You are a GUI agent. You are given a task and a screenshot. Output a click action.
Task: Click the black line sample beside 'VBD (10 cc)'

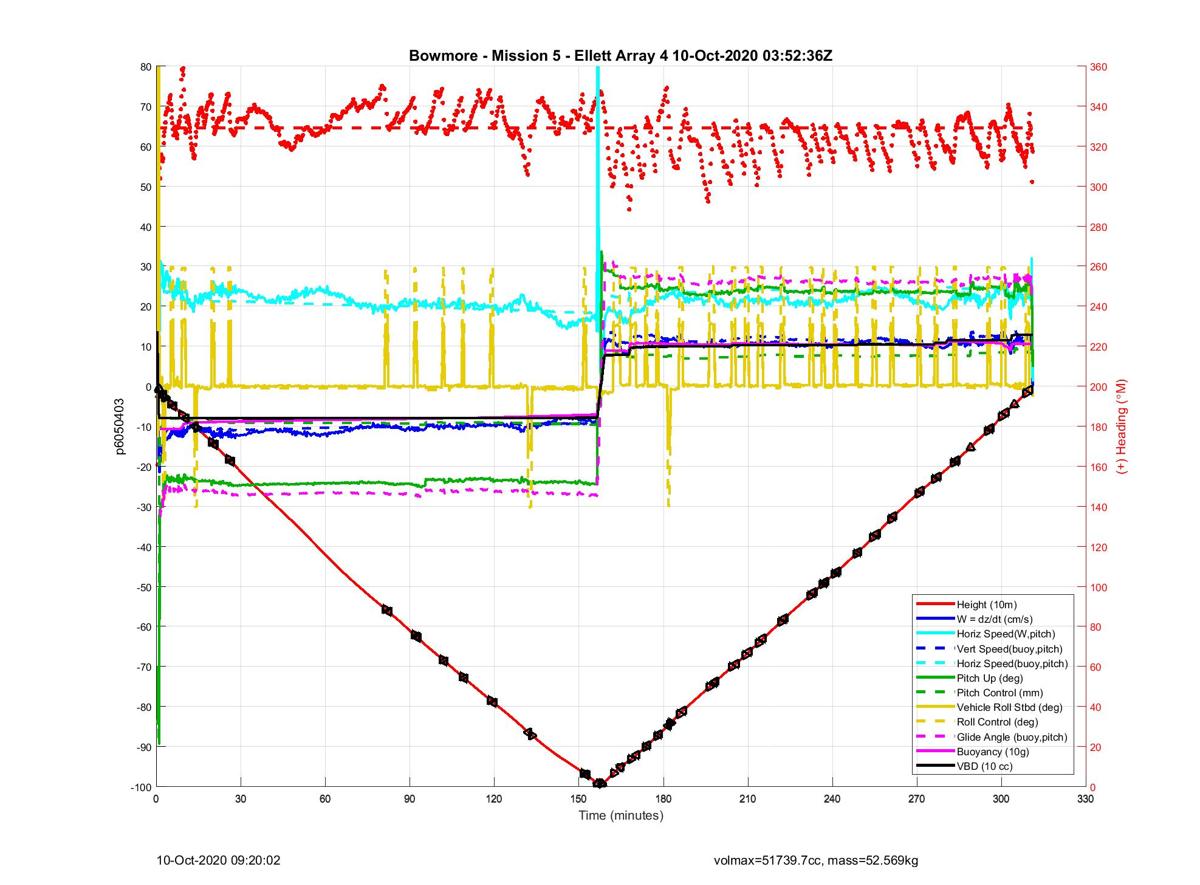click(935, 765)
